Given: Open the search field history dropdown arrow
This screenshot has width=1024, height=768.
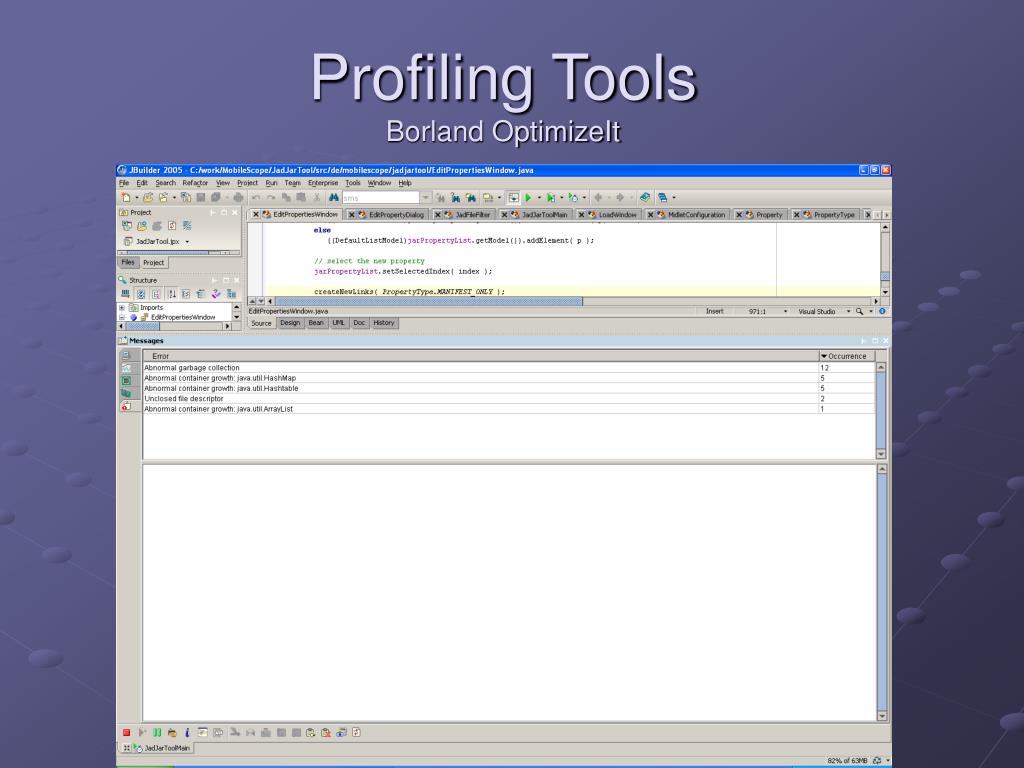Looking at the screenshot, I should [x=425, y=197].
